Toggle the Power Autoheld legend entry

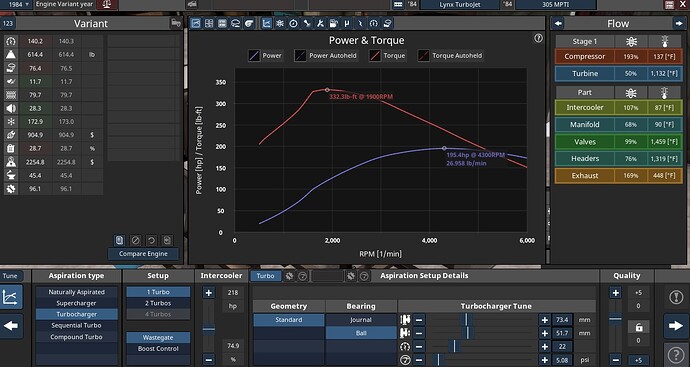coord(327,56)
